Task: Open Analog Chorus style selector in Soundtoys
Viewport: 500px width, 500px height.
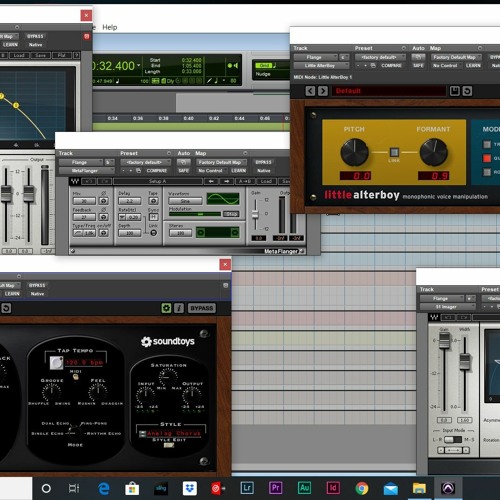Action: click(173, 433)
